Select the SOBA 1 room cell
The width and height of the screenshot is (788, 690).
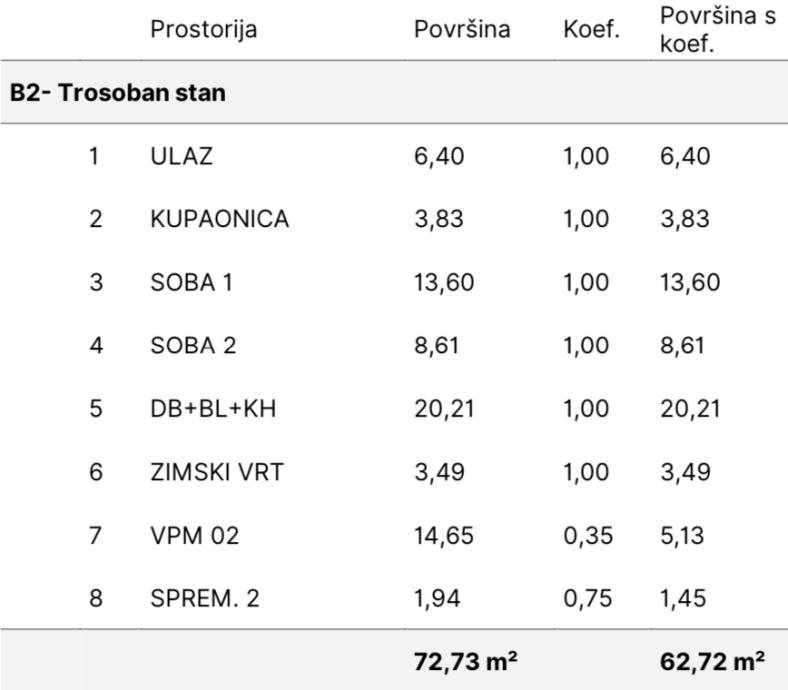(191, 282)
